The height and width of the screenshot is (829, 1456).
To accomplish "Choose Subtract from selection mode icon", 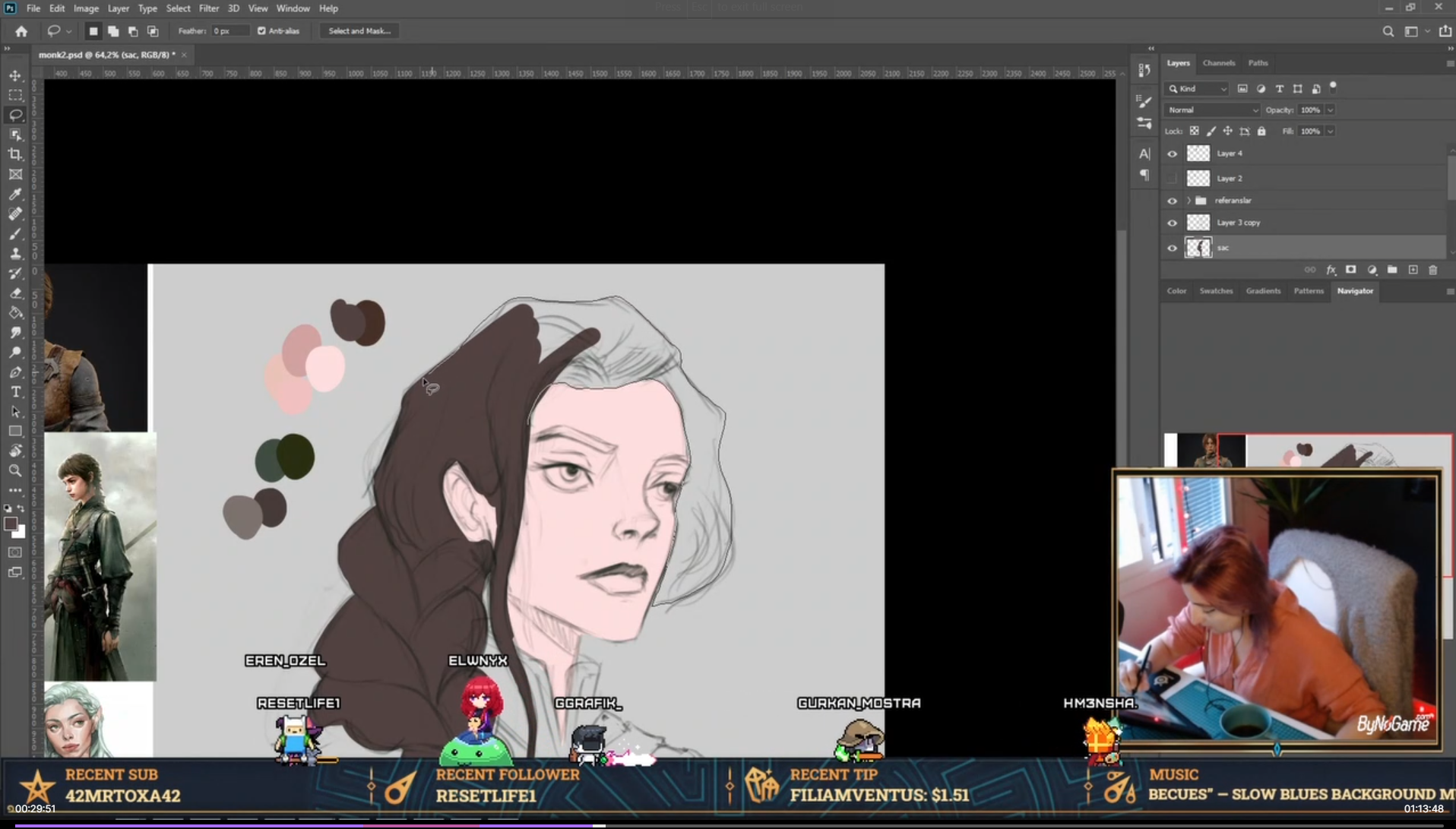I will (133, 31).
